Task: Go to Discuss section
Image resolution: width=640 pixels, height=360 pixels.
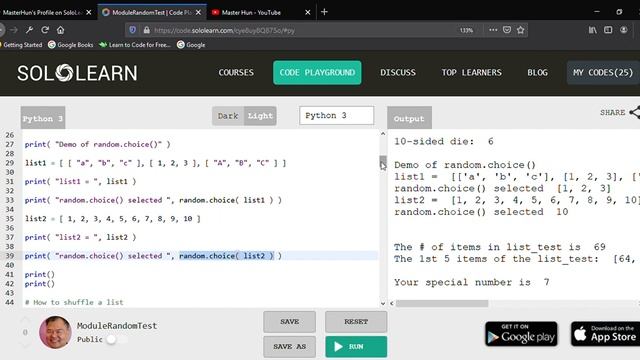Action: [398, 73]
